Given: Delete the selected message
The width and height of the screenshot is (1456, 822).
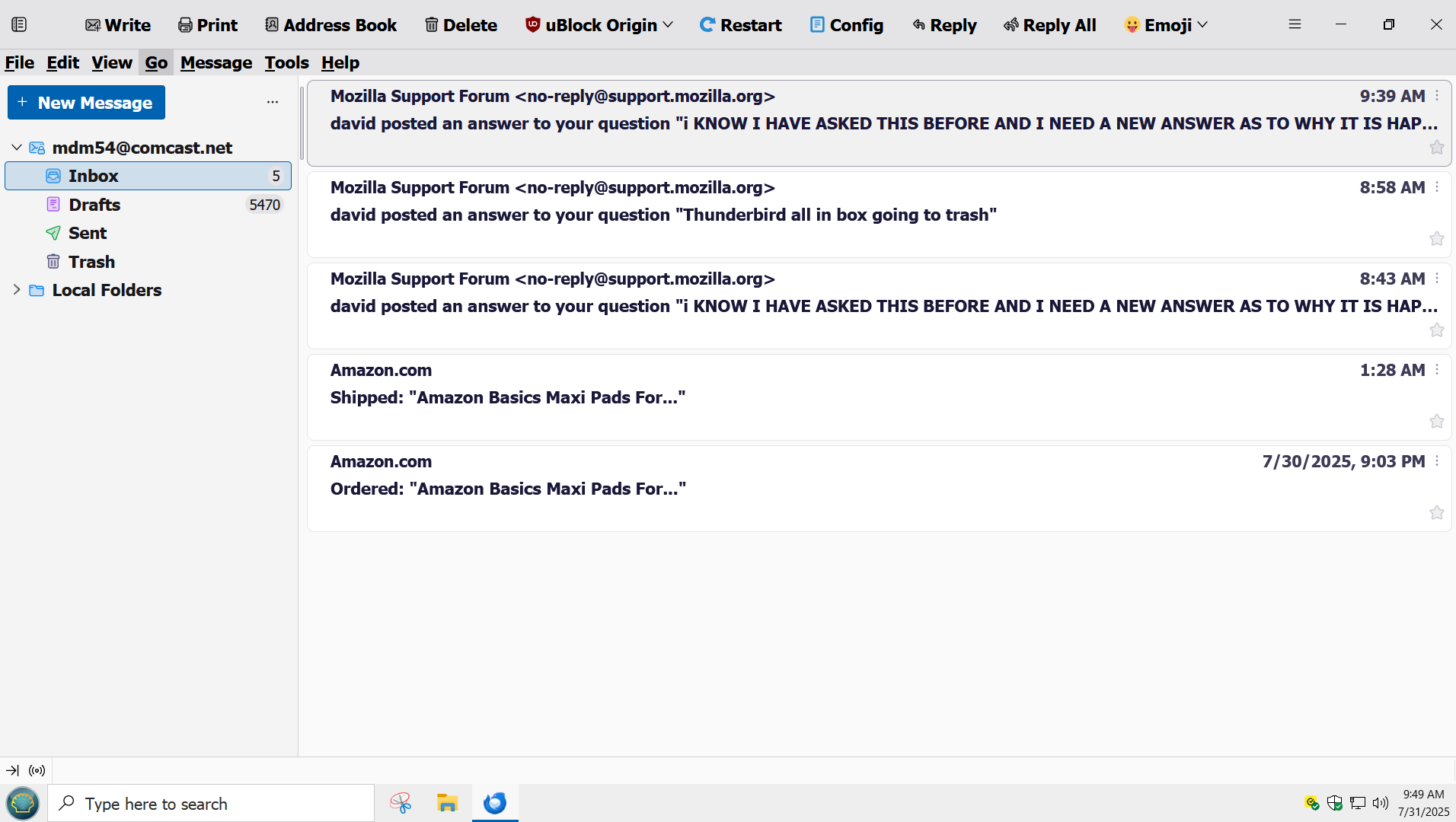Looking at the screenshot, I should click(x=461, y=25).
